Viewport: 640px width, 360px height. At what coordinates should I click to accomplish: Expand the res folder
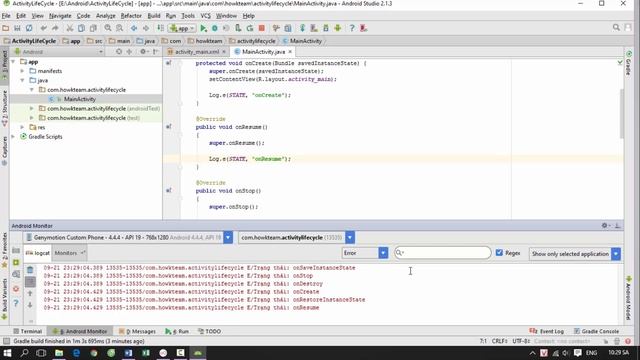22,127
